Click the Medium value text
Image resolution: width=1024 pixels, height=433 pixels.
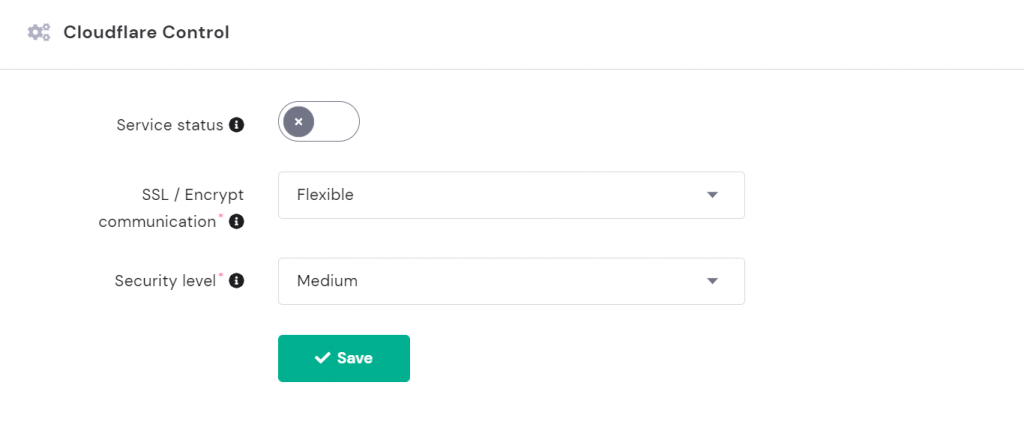(327, 281)
